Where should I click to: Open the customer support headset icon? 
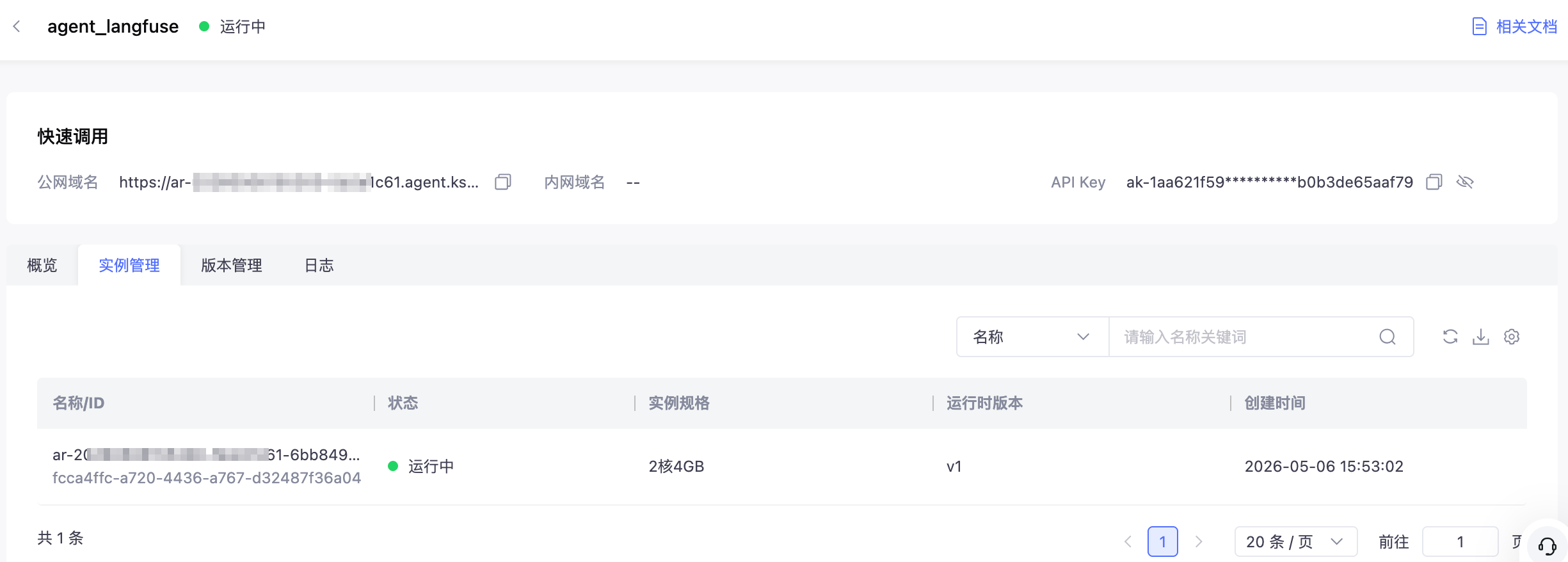point(1548,546)
